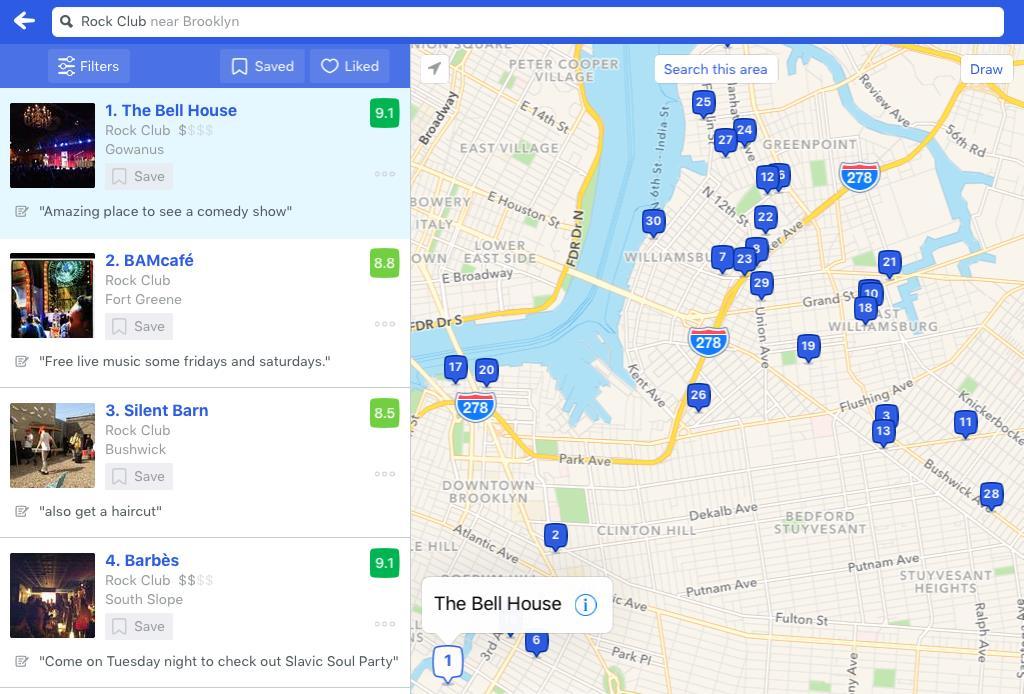This screenshot has height=694, width=1024.
Task: Show Saved places
Action: tap(262, 66)
